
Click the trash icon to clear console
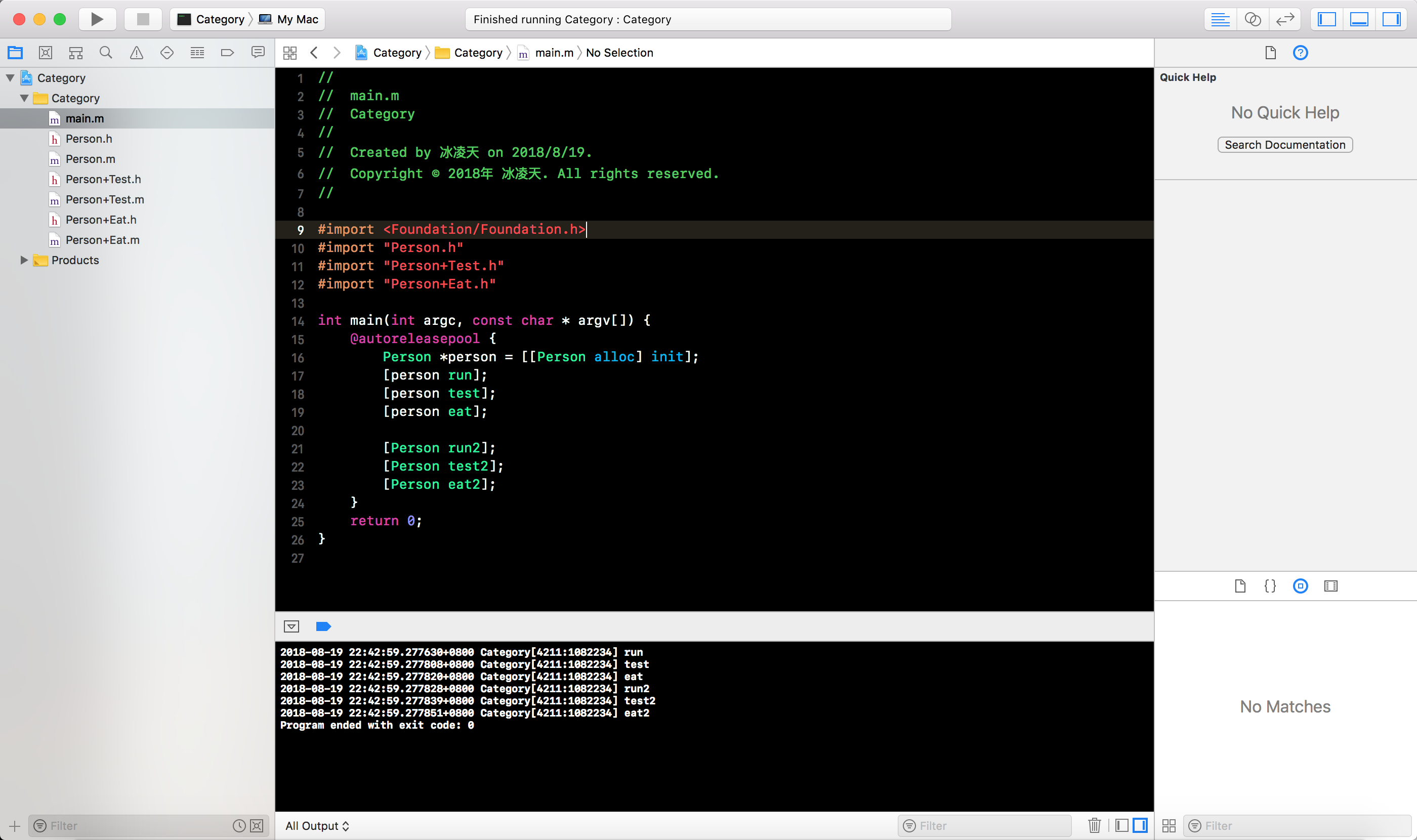click(x=1094, y=825)
